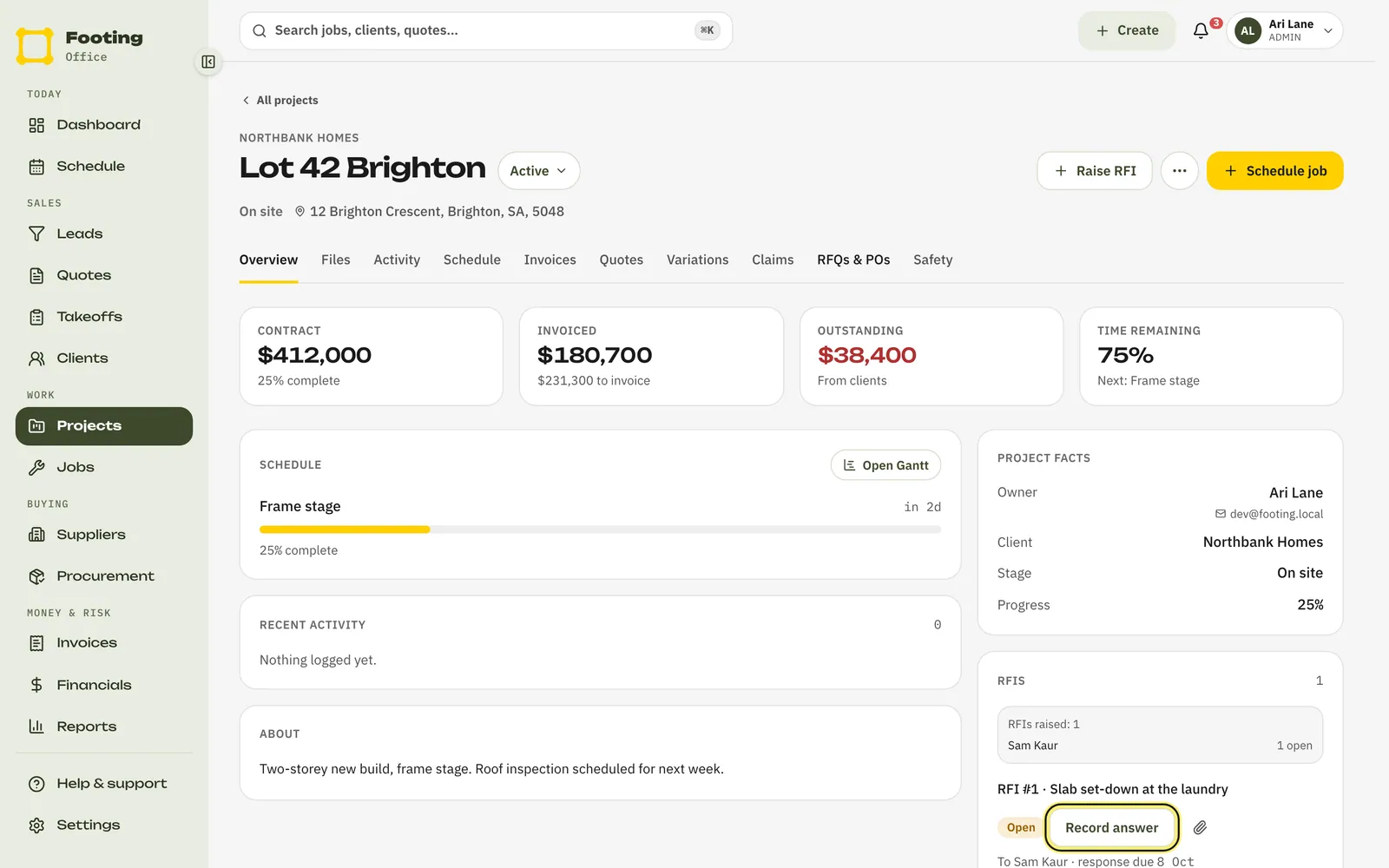Go back to All projects
This screenshot has height=868, width=1389.
pyautogui.click(x=280, y=100)
